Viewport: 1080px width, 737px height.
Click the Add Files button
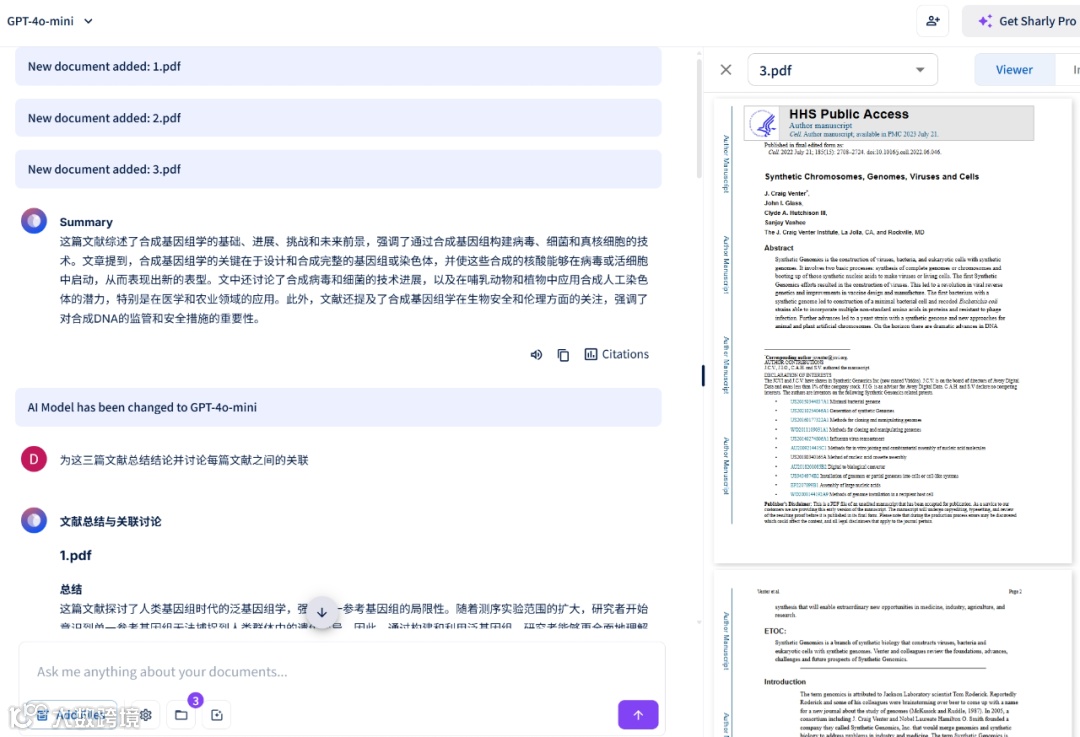73,715
